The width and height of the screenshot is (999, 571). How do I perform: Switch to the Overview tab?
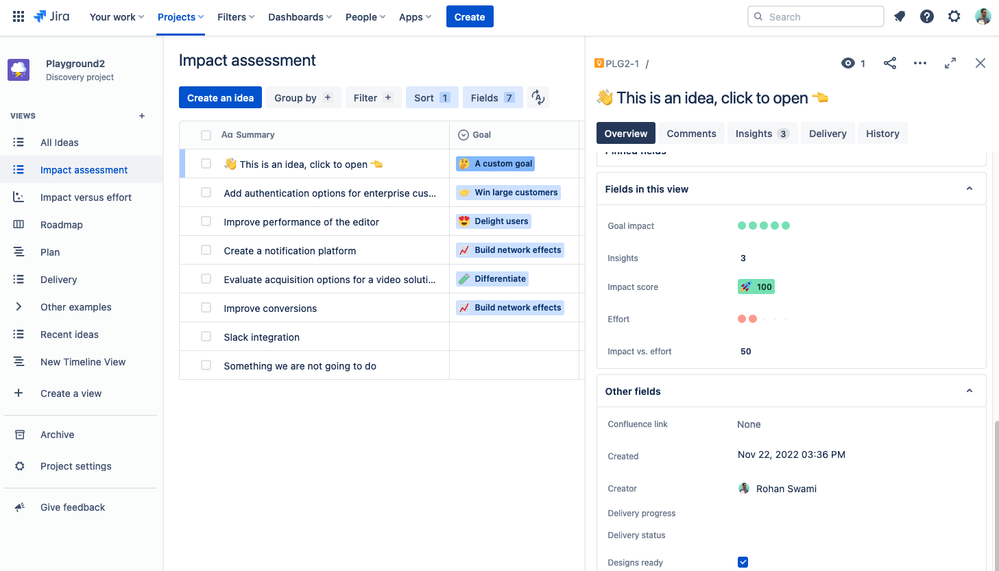[x=626, y=133]
